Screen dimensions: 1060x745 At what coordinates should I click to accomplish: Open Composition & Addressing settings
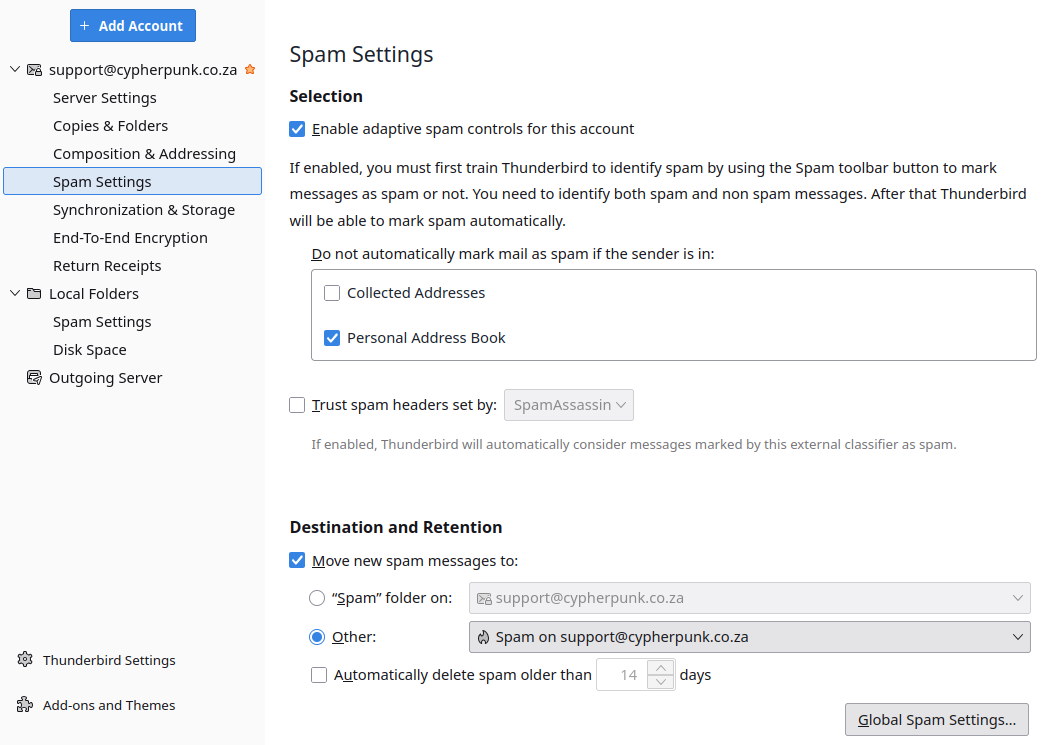point(144,153)
